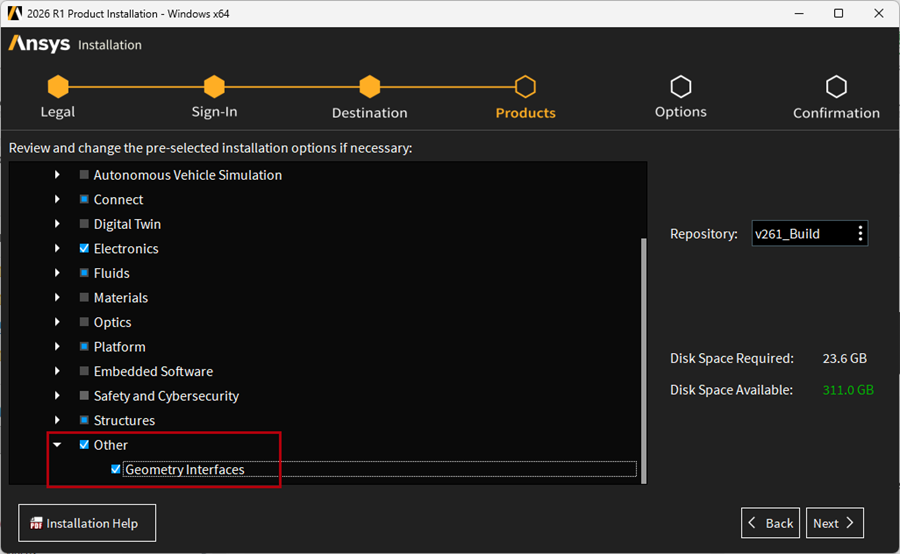Expand the Fluids tree node
The width and height of the screenshot is (900, 554).
click(57, 273)
